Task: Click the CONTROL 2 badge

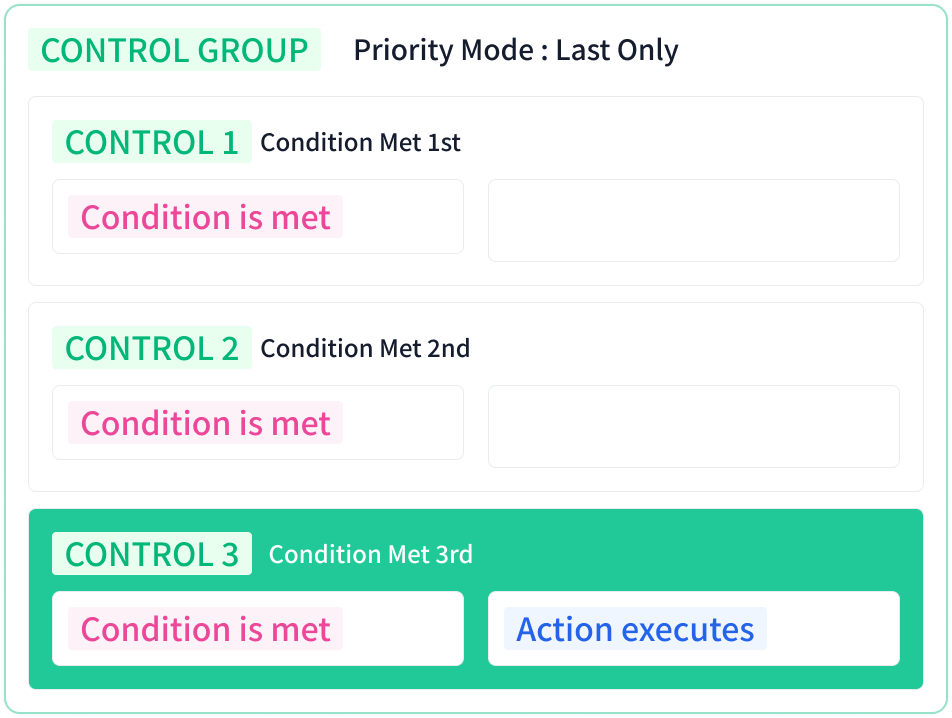Action: pyautogui.click(x=152, y=348)
